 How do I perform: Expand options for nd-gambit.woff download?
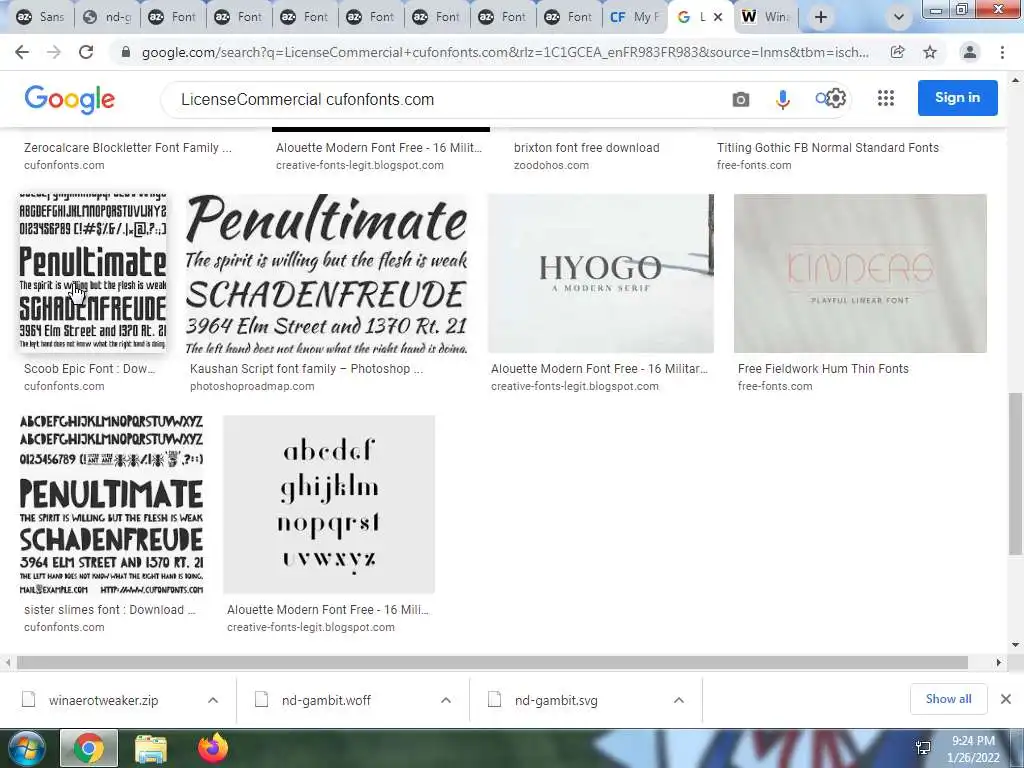click(x=446, y=700)
